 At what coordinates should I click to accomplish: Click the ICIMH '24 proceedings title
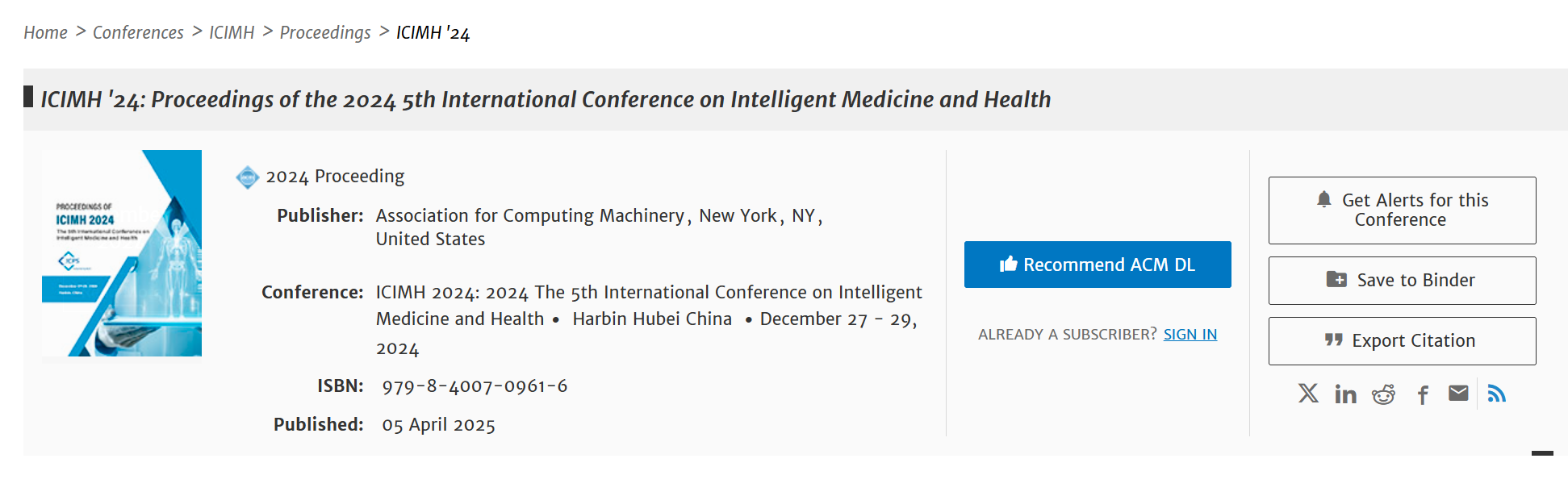click(x=546, y=99)
